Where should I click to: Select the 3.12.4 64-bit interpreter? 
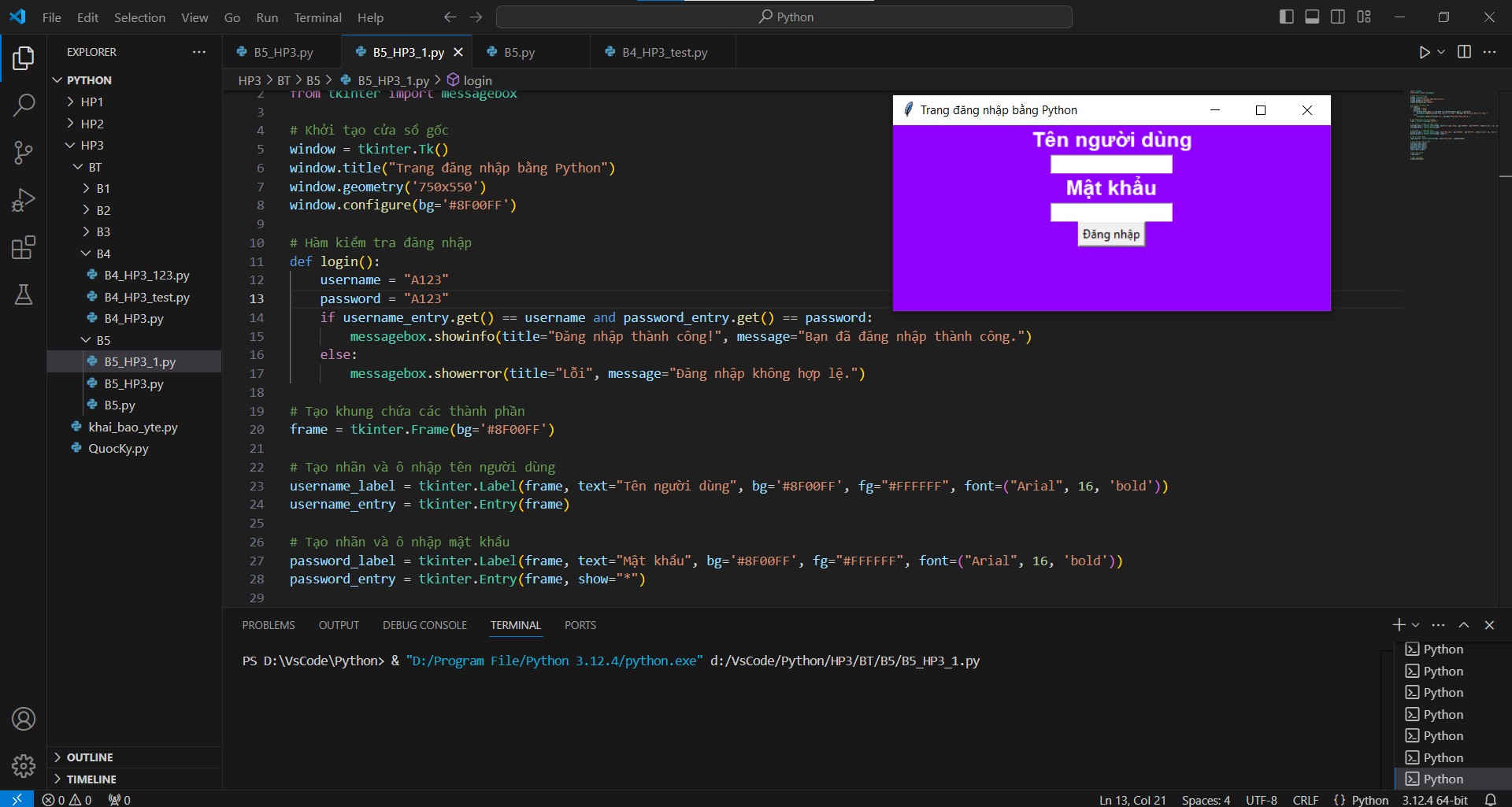tap(1434, 799)
